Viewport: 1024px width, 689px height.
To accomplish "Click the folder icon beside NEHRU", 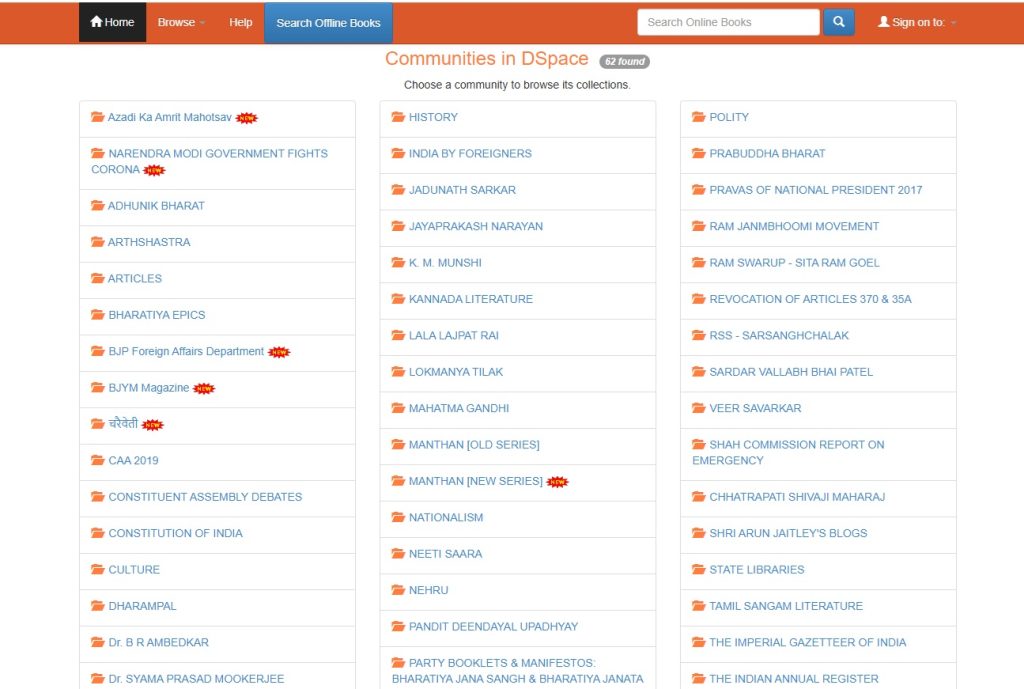I will (x=398, y=590).
